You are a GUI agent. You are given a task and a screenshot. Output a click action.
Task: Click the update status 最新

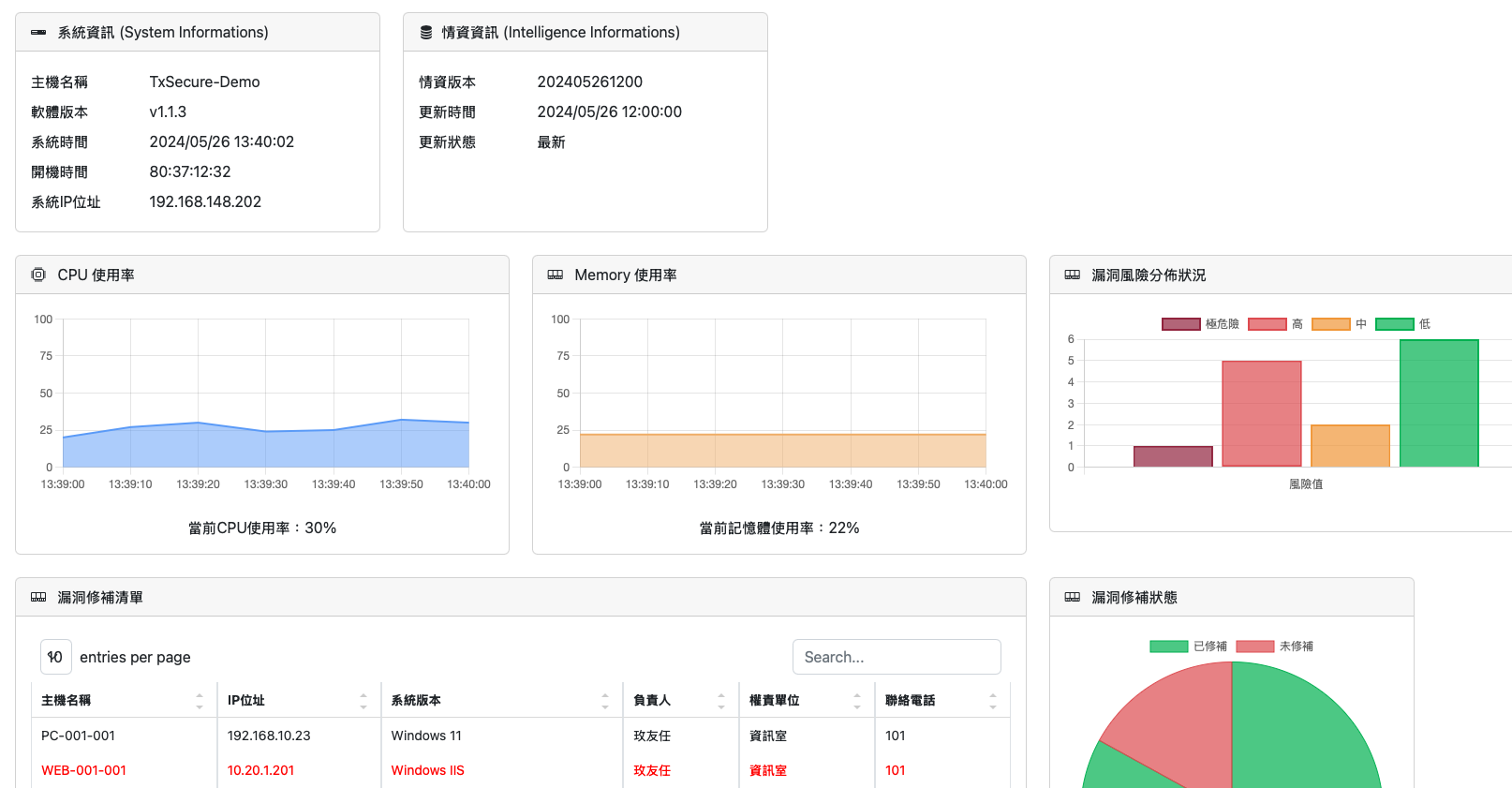(552, 141)
